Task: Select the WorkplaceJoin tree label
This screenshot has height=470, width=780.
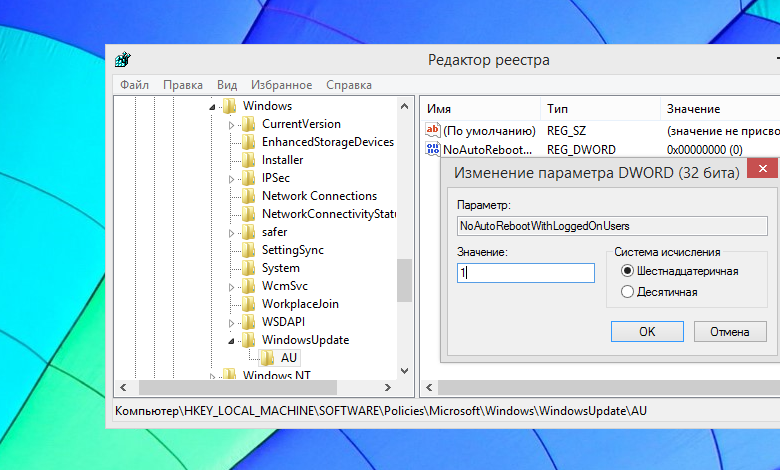Action: (300, 303)
